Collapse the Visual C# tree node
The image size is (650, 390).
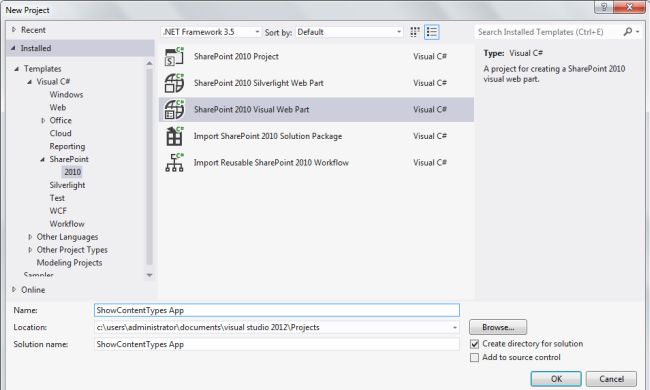click(29, 82)
